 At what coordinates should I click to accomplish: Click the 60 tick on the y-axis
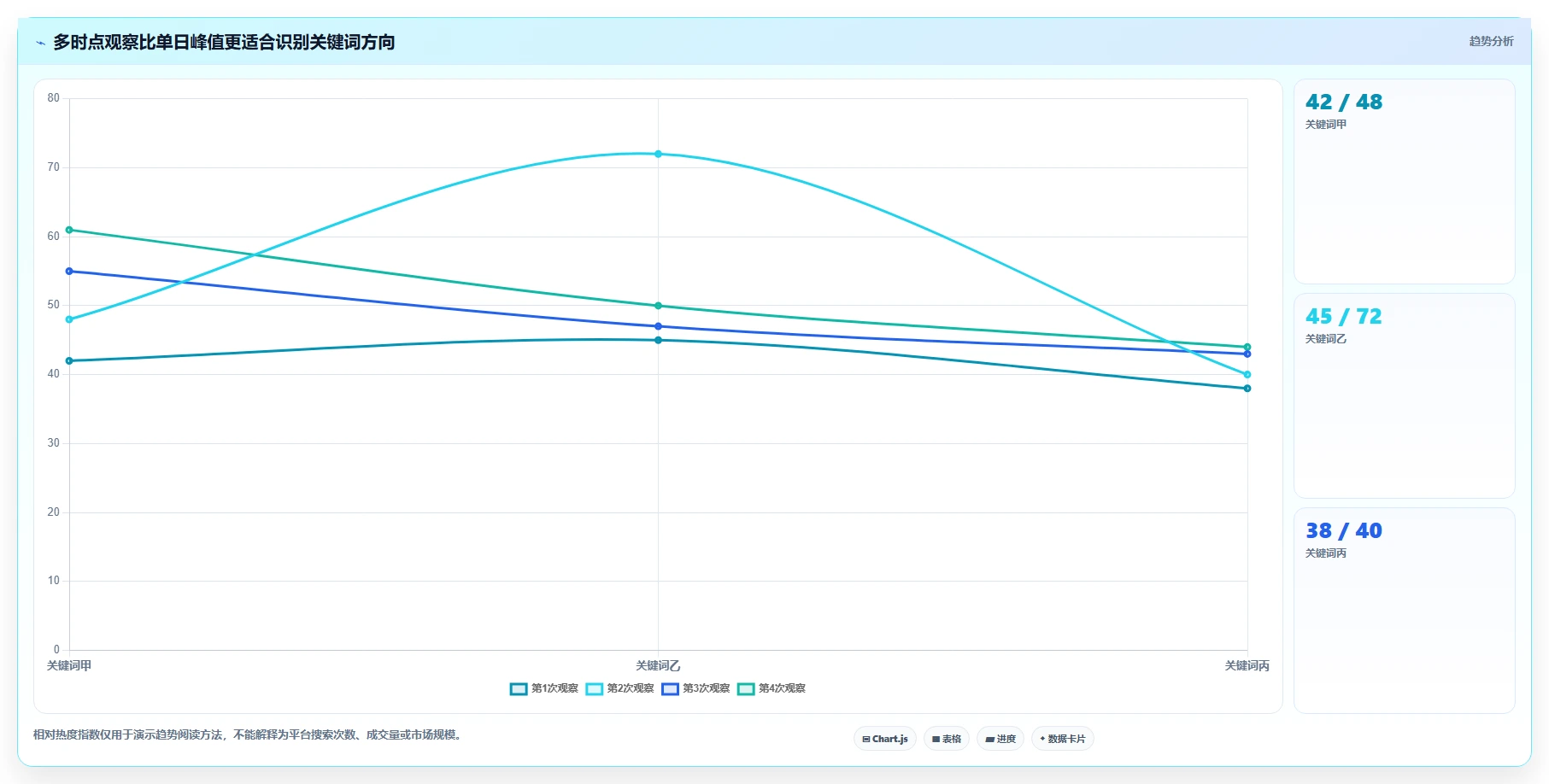54,237
